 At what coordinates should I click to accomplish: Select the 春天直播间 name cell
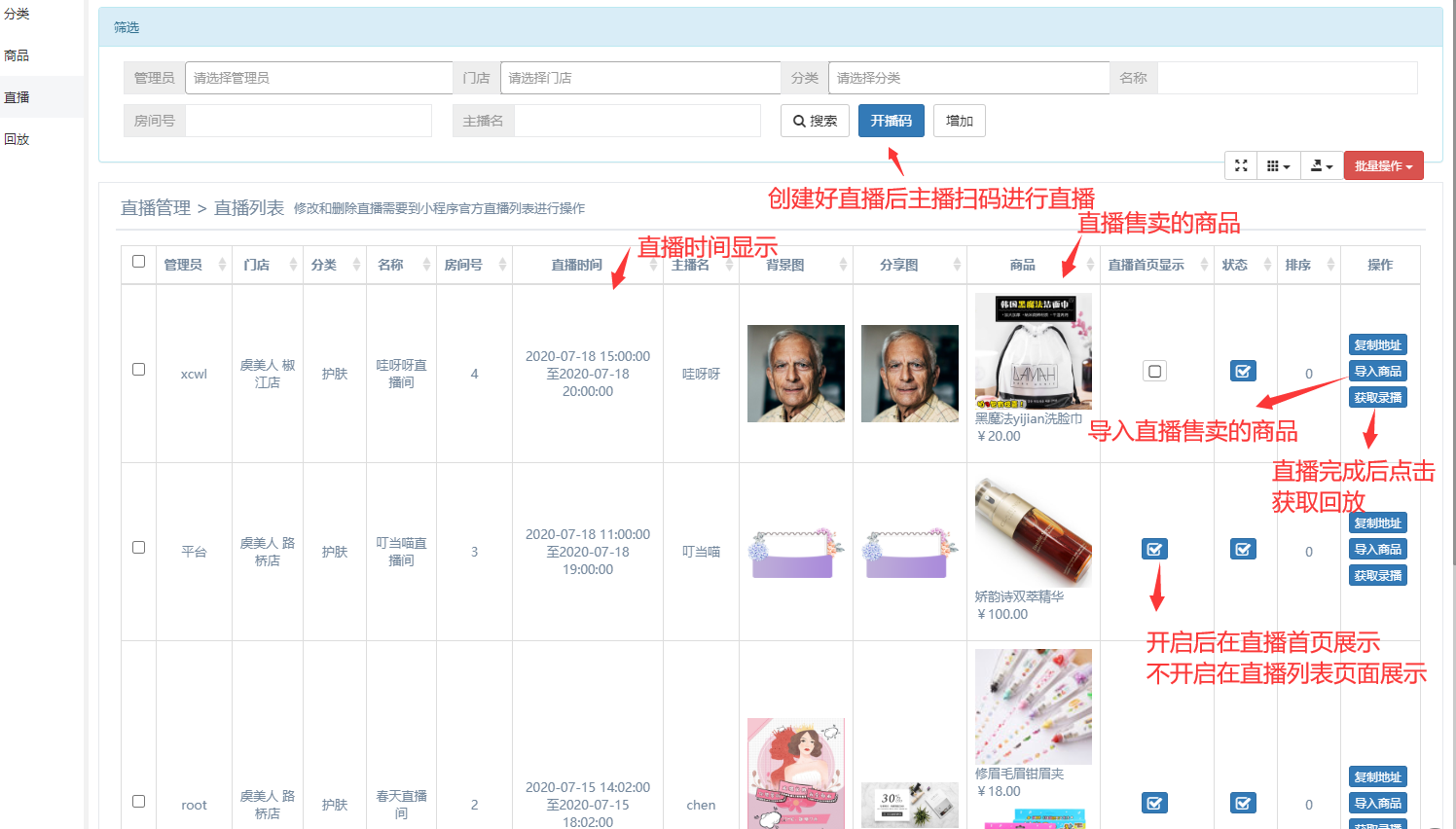click(401, 805)
